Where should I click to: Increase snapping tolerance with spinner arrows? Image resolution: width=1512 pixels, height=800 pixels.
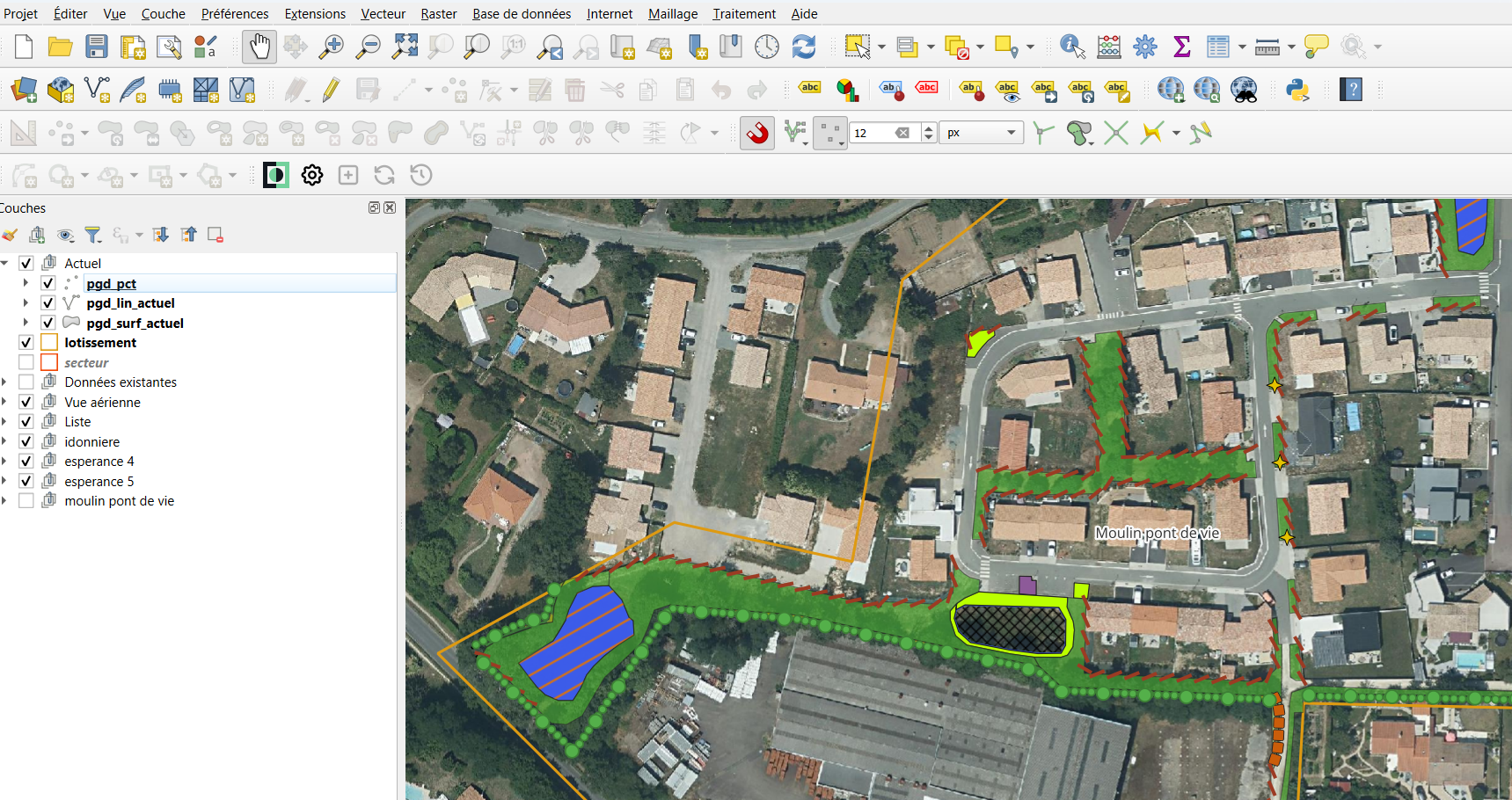(929, 128)
